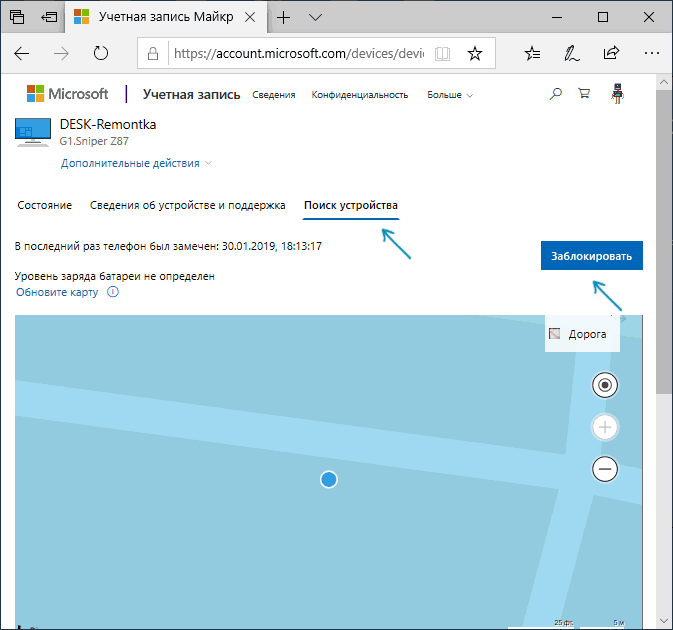673x630 pixels.
Task: Search Microsoft site with magnifier icon
Action: pyautogui.click(x=555, y=94)
